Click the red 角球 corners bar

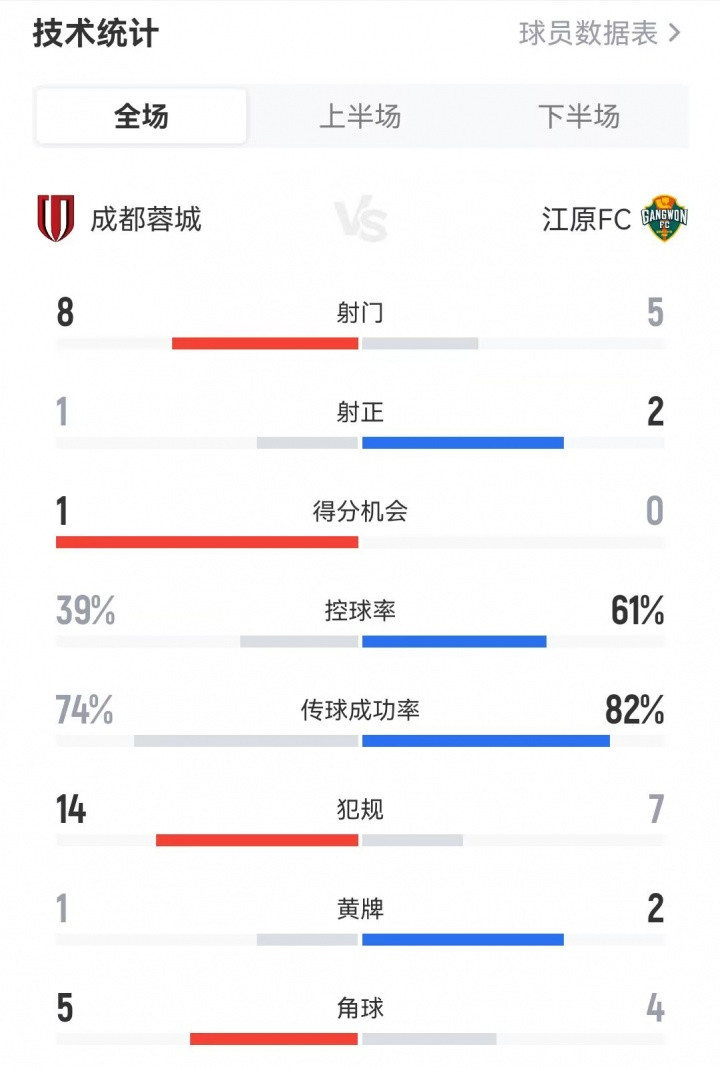[x=274, y=1039]
